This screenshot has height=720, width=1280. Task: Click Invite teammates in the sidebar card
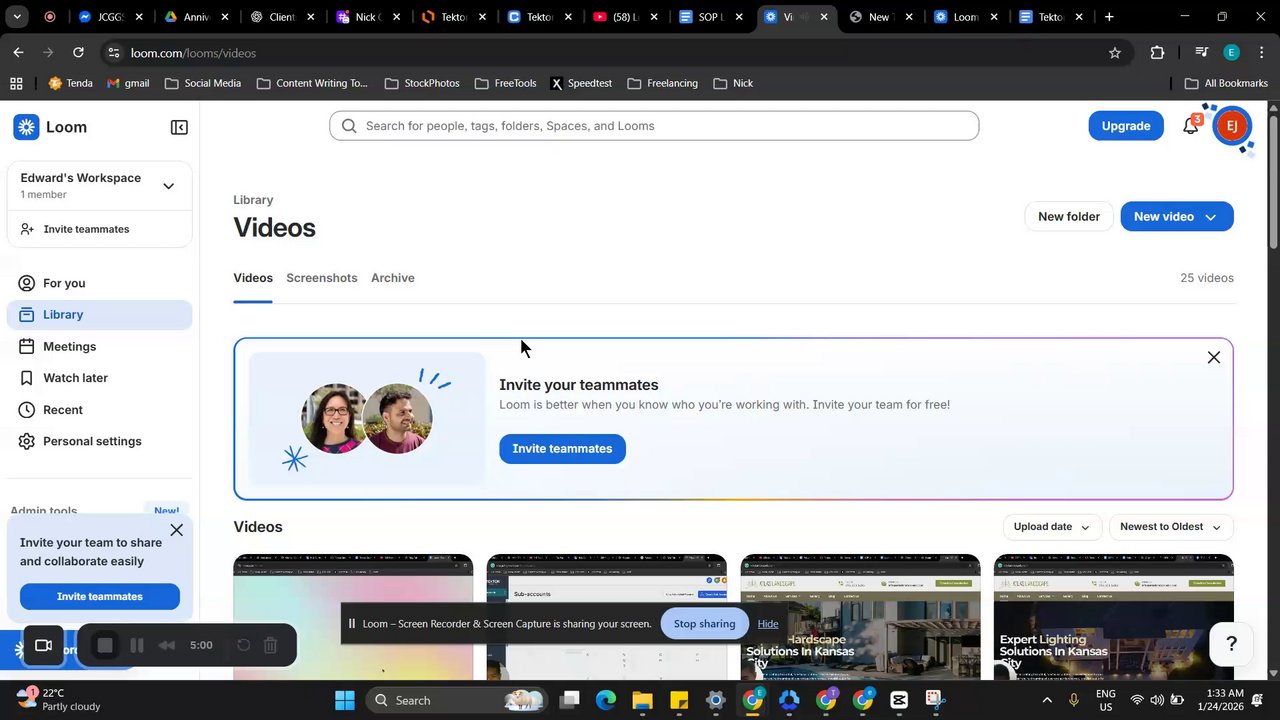tap(100, 597)
